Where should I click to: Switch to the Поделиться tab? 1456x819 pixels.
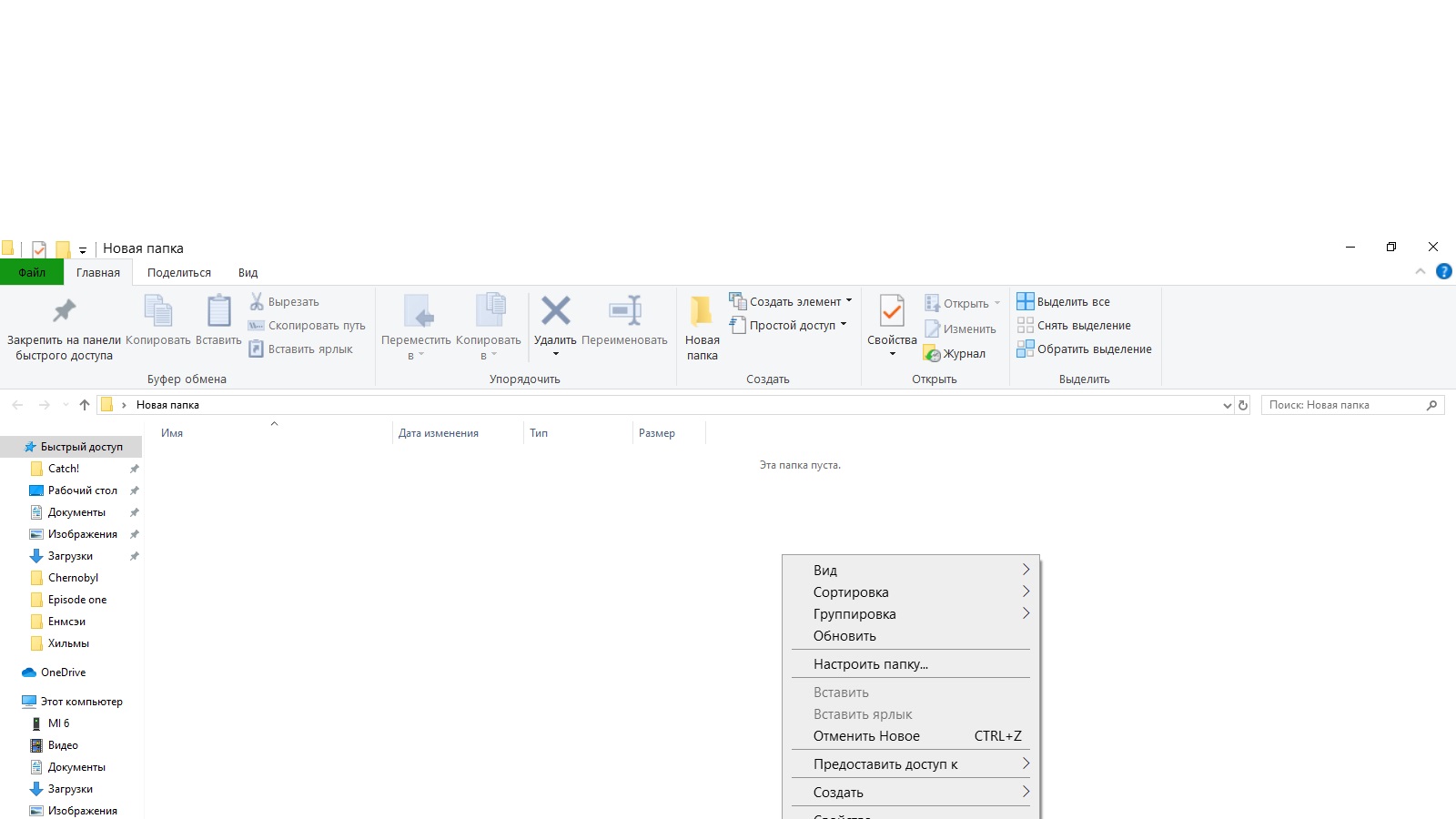click(x=179, y=272)
